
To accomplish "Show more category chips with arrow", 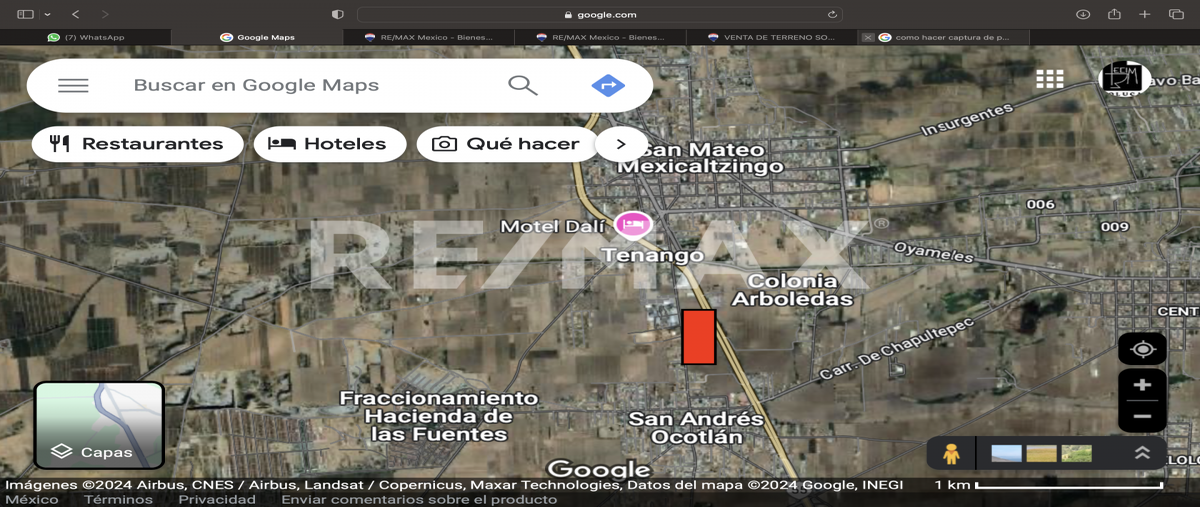I will [x=620, y=144].
